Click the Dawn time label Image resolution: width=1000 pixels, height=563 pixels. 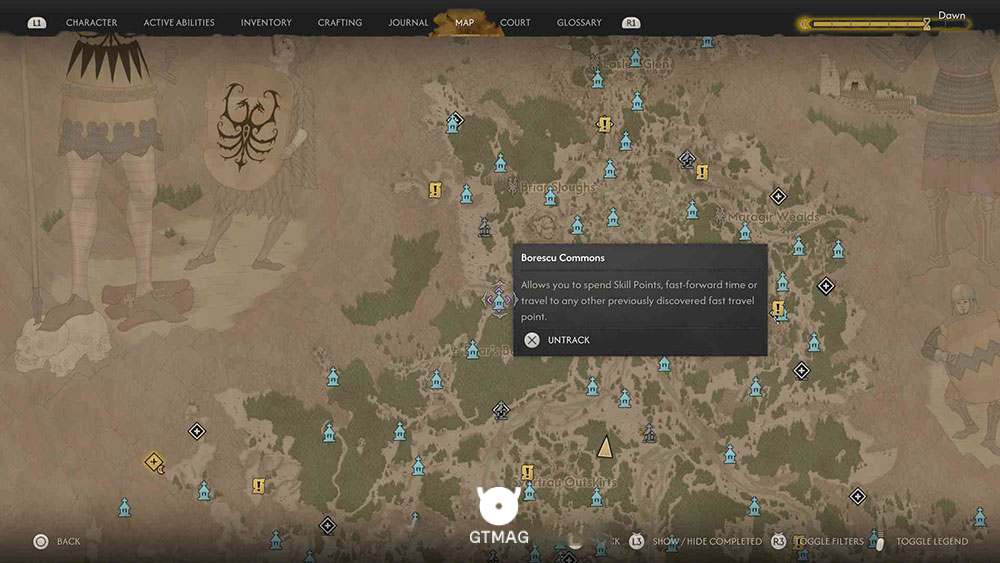tap(952, 15)
